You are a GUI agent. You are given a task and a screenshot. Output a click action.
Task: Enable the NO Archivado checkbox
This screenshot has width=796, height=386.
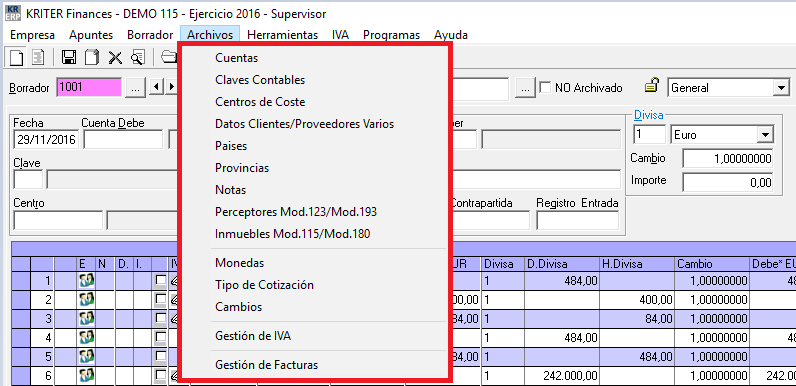pyautogui.click(x=545, y=87)
